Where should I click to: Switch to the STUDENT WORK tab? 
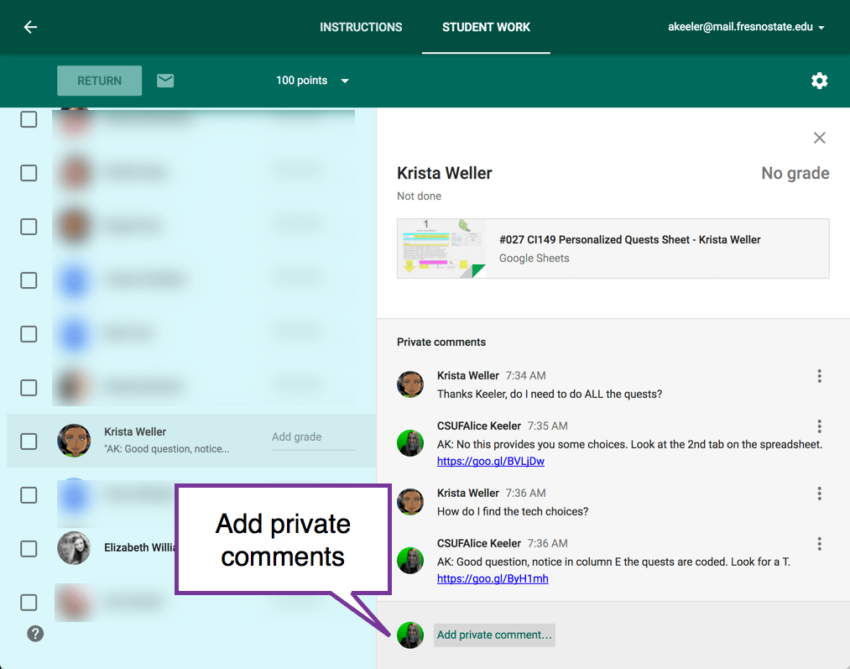coord(486,27)
